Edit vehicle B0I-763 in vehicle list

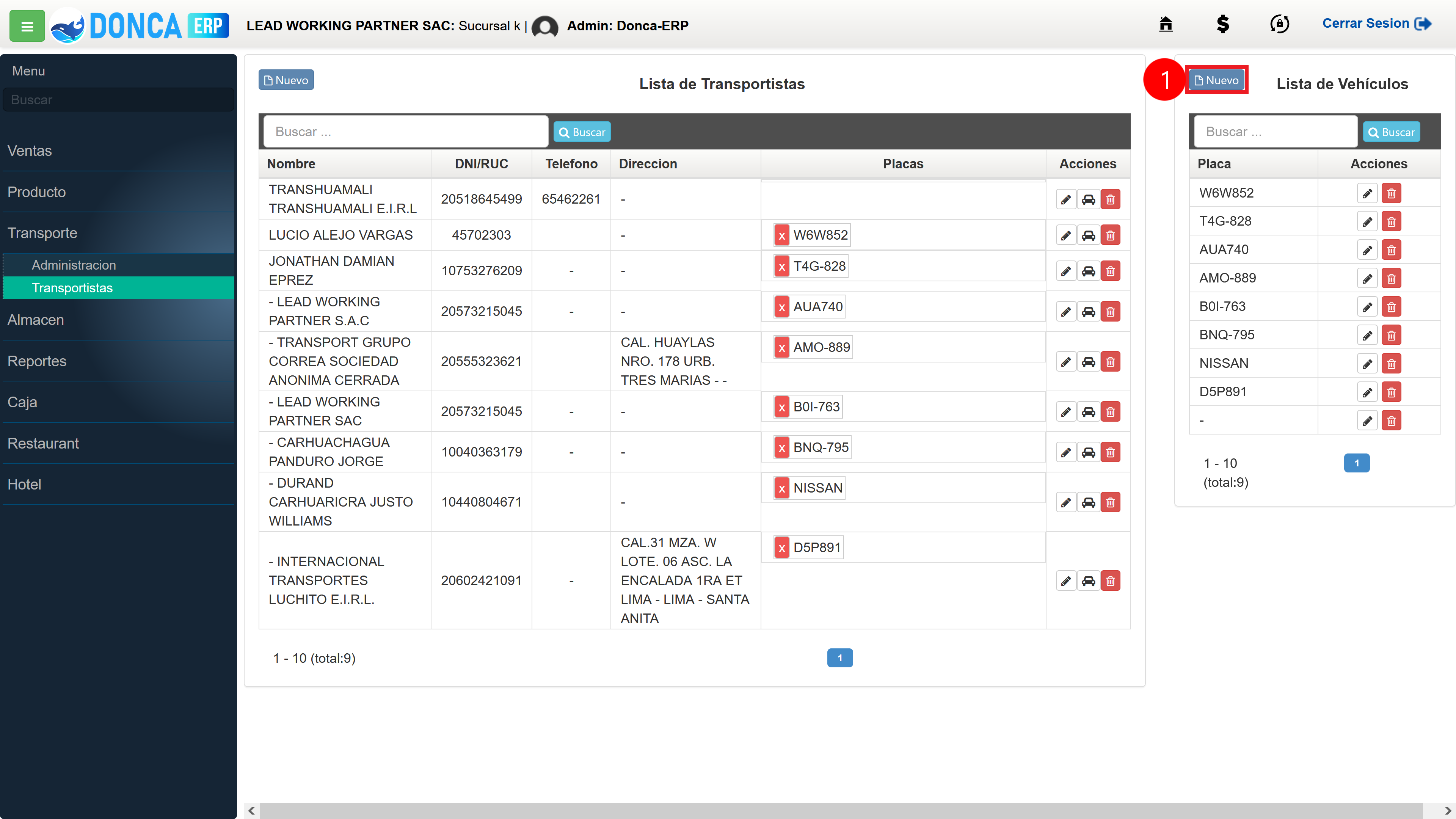[1367, 307]
